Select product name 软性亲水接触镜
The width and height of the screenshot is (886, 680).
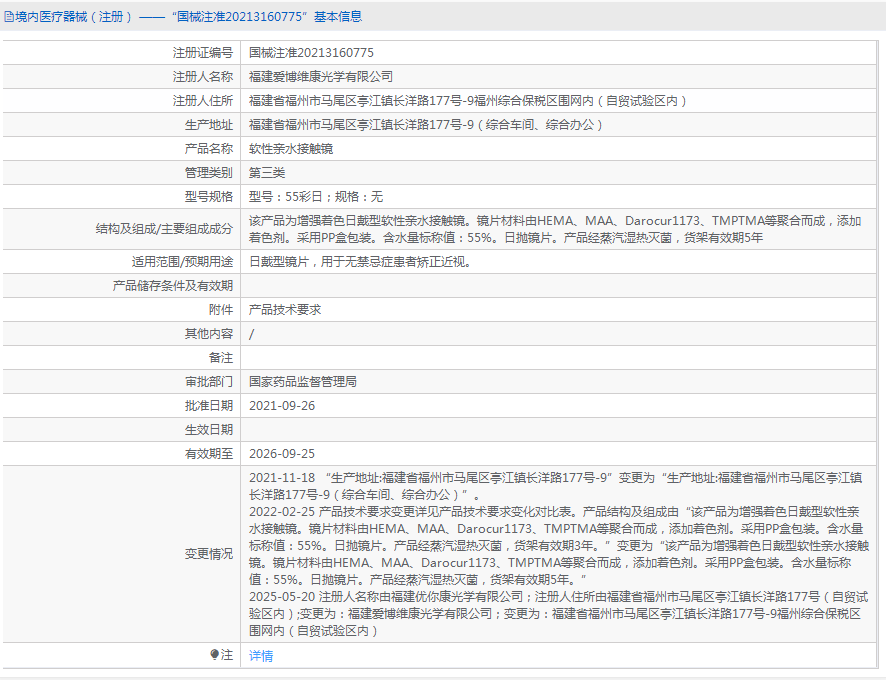click(291, 149)
